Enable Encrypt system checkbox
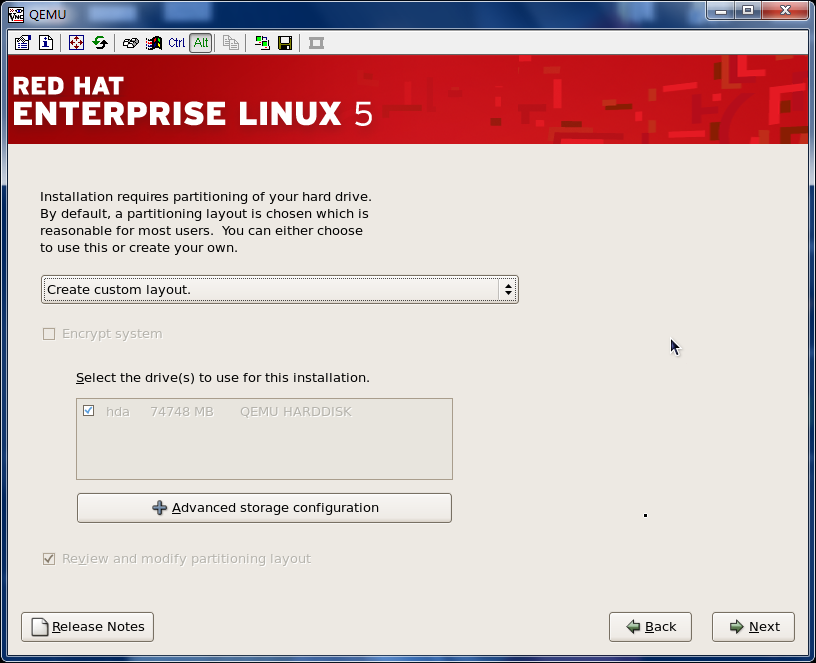Screen dimensions: 816x663 coord(49,334)
